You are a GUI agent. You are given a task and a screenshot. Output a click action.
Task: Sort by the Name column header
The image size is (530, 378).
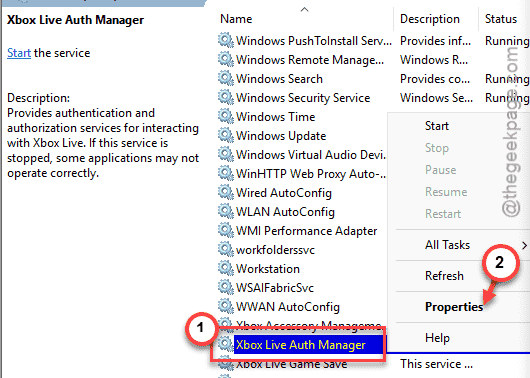point(236,19)
